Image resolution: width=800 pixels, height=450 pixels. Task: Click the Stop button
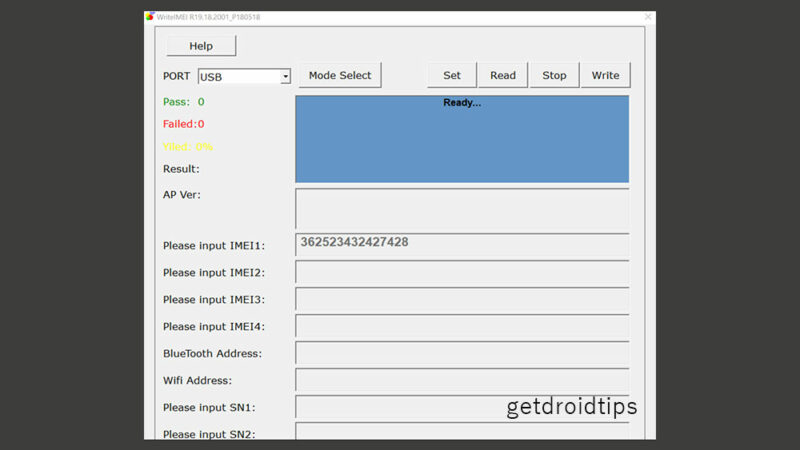click(x=554, y=76)
